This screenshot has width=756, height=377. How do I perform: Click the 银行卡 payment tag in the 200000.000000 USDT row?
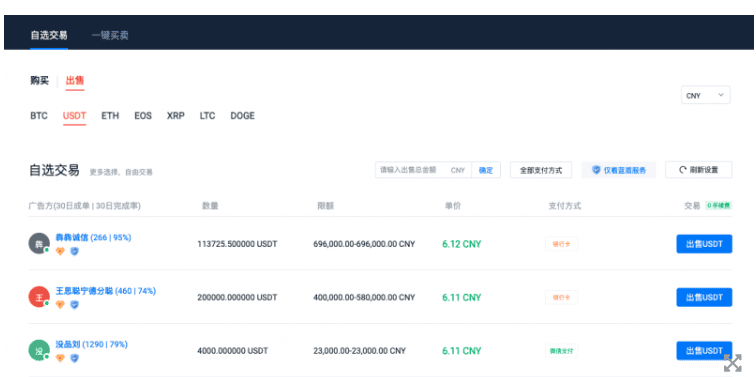pyautogui.click(x=562, y=297)
